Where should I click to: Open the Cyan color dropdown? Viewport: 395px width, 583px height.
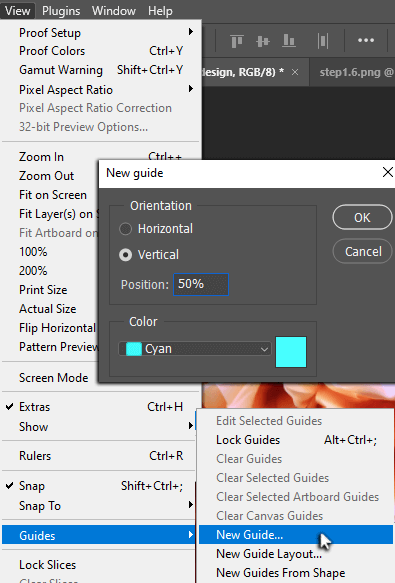[195, 349]
